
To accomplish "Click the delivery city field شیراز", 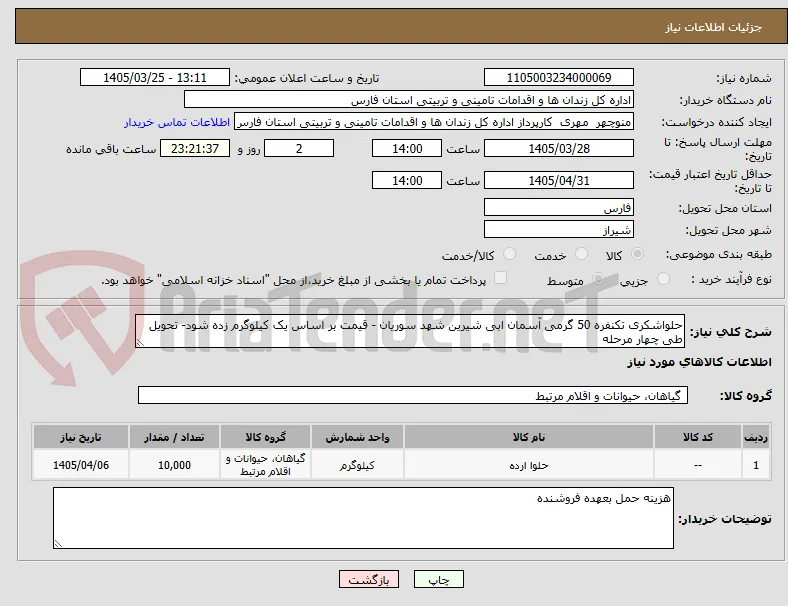I will pyautogui.click(x=558, y=230).
